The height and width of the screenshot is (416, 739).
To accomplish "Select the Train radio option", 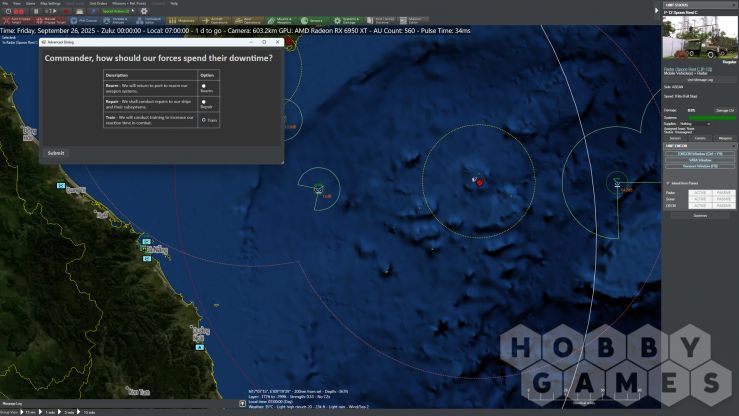I will click(x=204, y=120).
